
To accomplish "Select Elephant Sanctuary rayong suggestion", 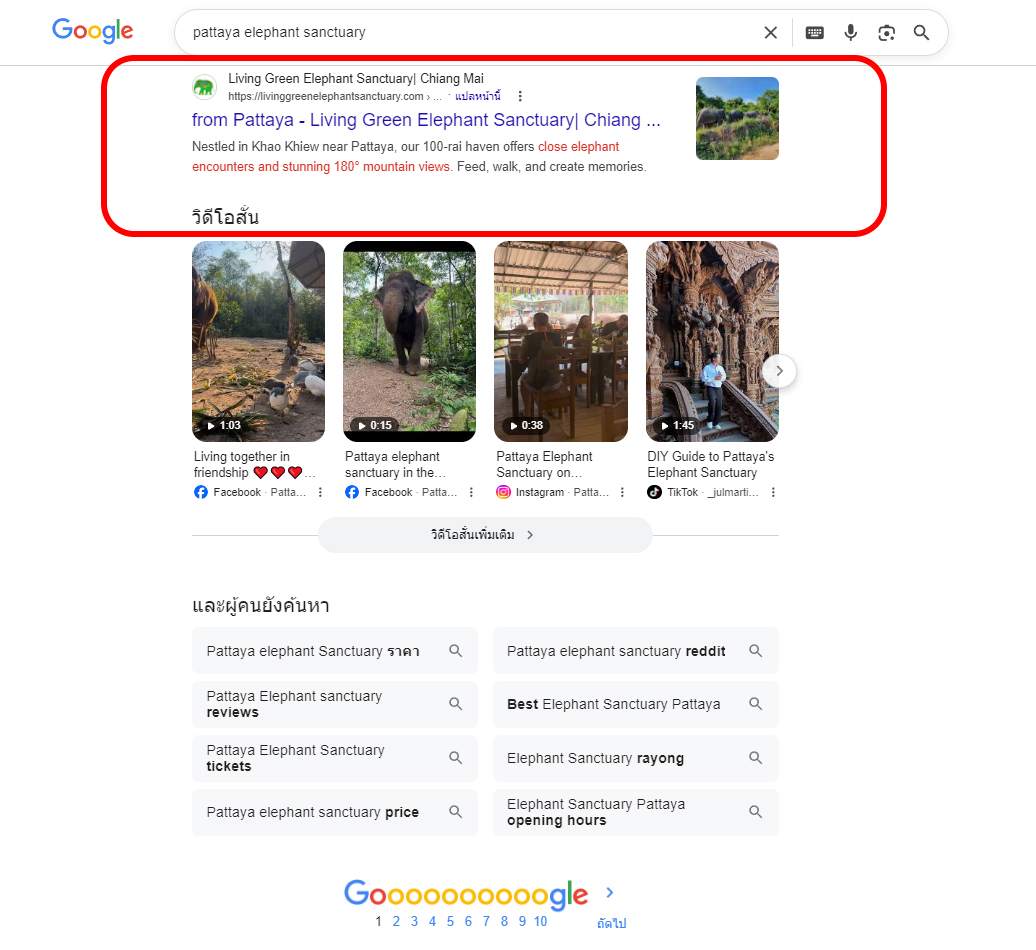I will (x=635, y=758).
